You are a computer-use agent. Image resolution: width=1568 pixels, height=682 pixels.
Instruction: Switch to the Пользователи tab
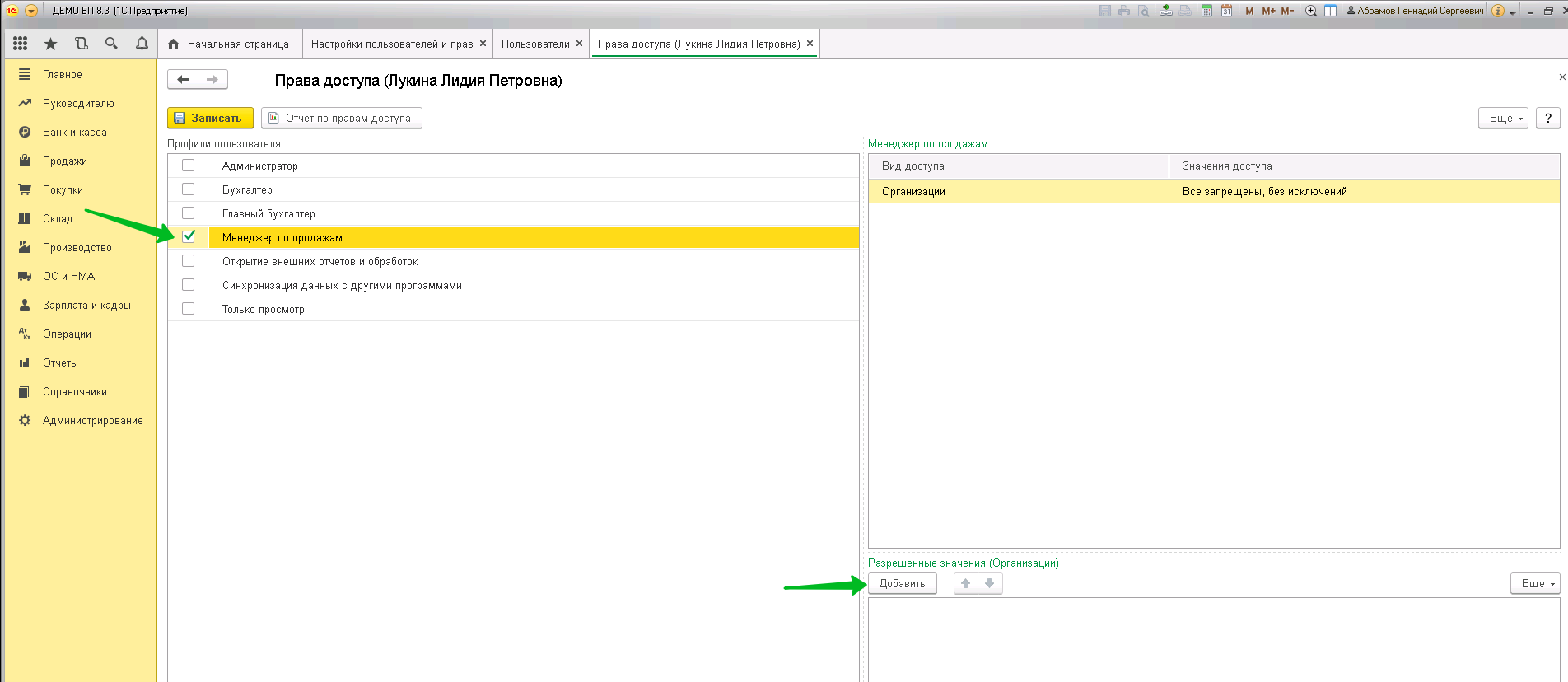(535, 44)
